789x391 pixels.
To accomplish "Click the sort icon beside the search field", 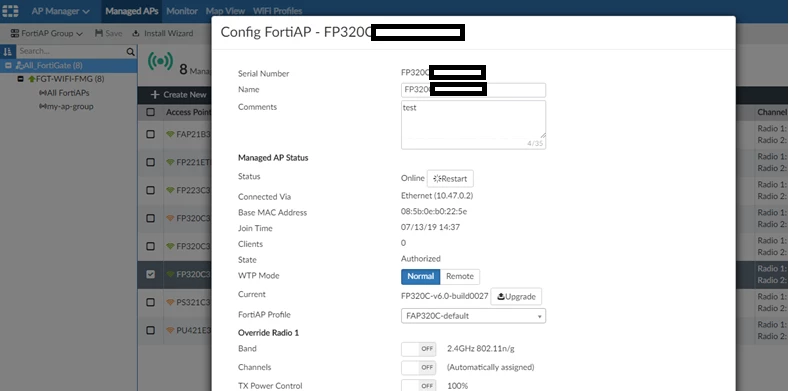I will (7, 51).
